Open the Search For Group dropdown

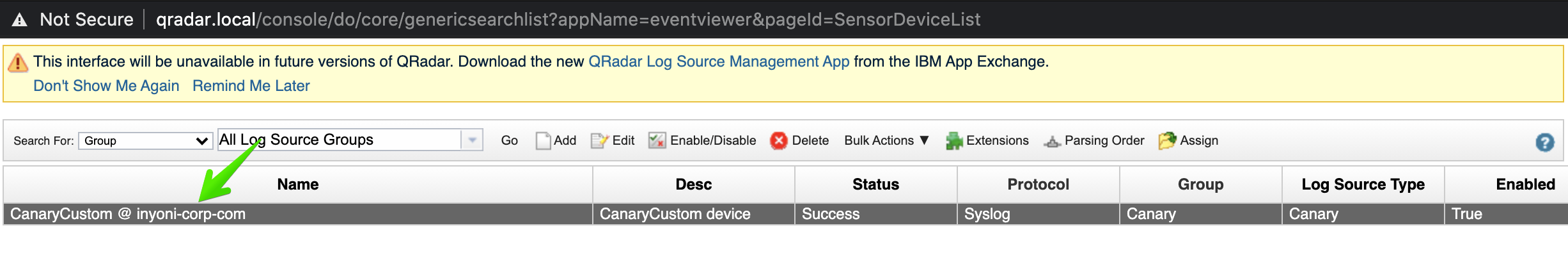[145, 141]
